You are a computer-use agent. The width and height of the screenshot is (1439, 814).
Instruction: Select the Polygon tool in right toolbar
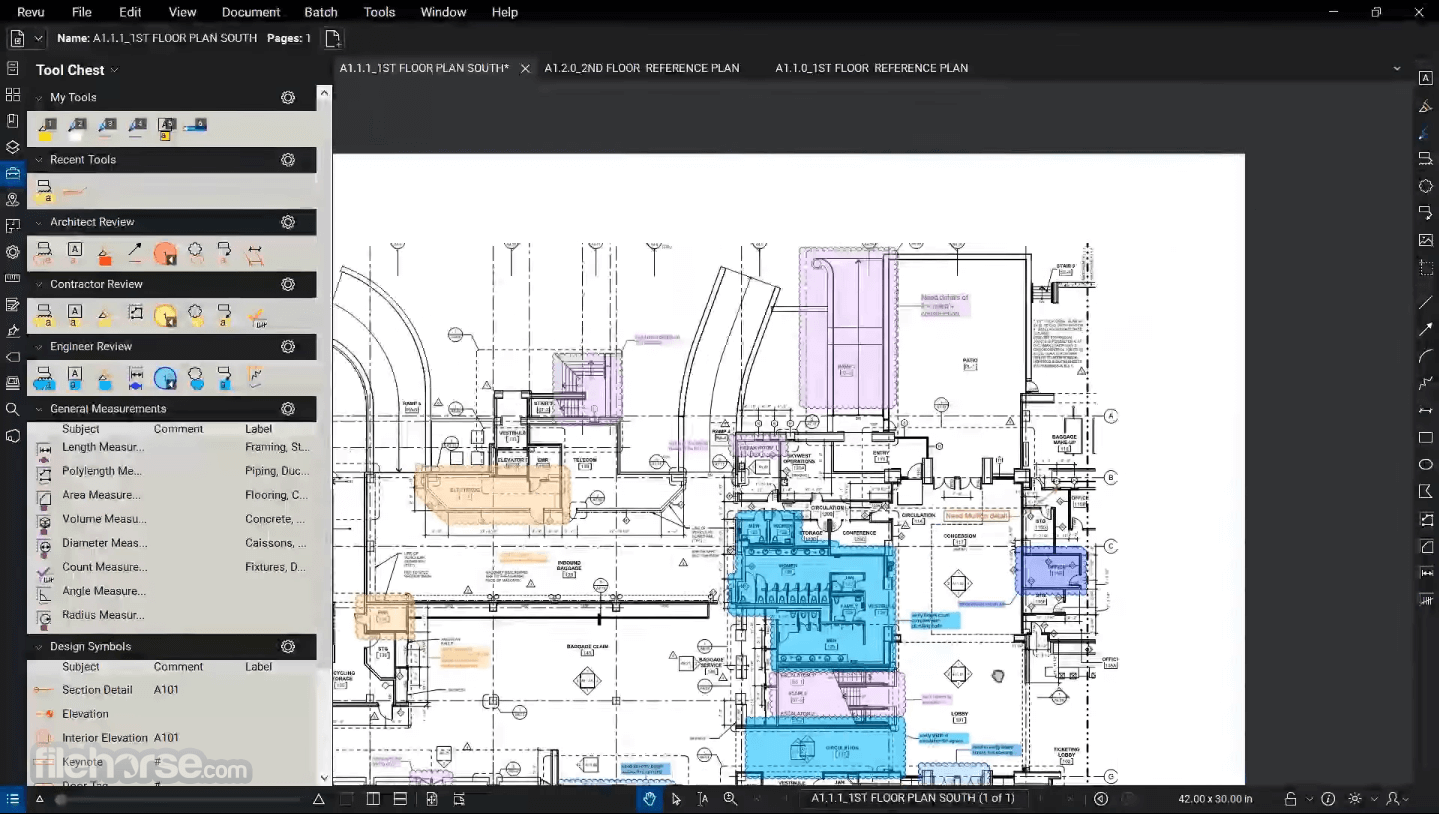[1426, 492]
